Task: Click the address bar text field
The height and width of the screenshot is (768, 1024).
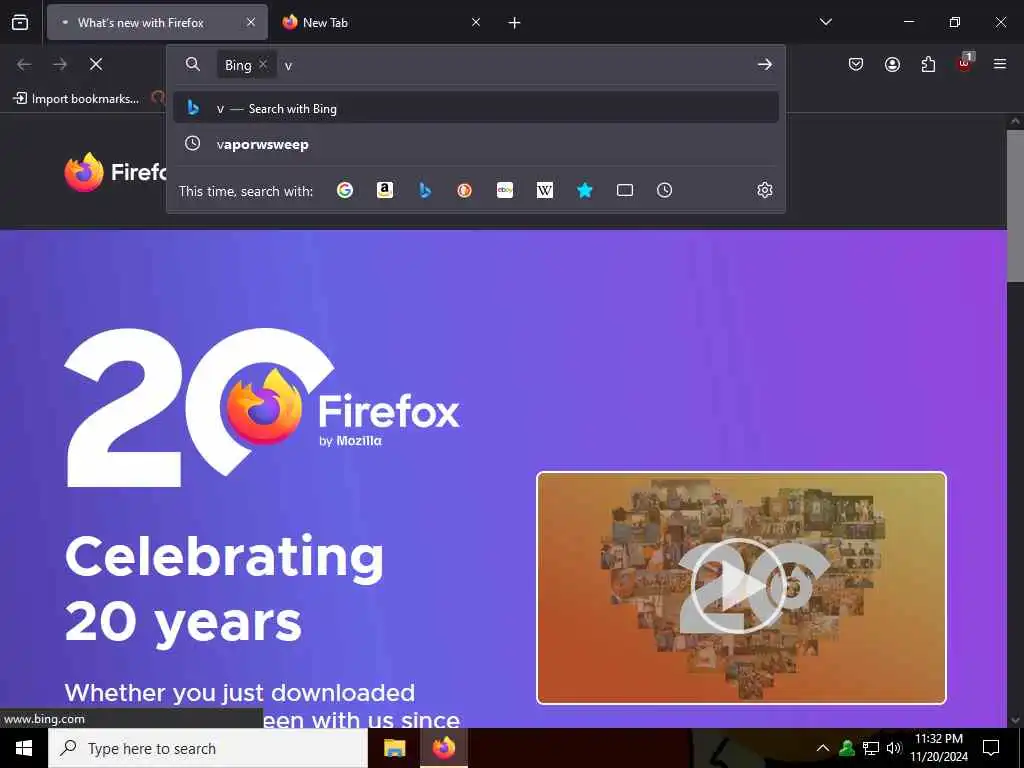Action: coord(516,65)
